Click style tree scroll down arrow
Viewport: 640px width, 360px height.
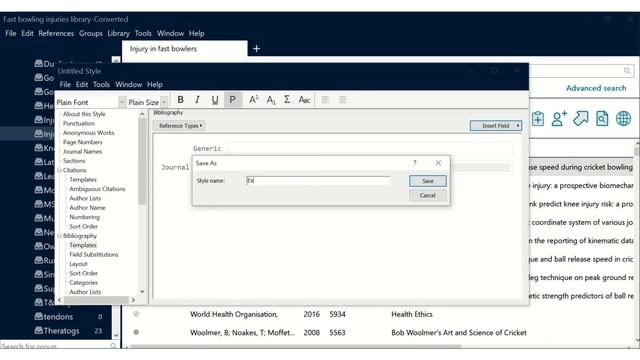tap(142, 291)
